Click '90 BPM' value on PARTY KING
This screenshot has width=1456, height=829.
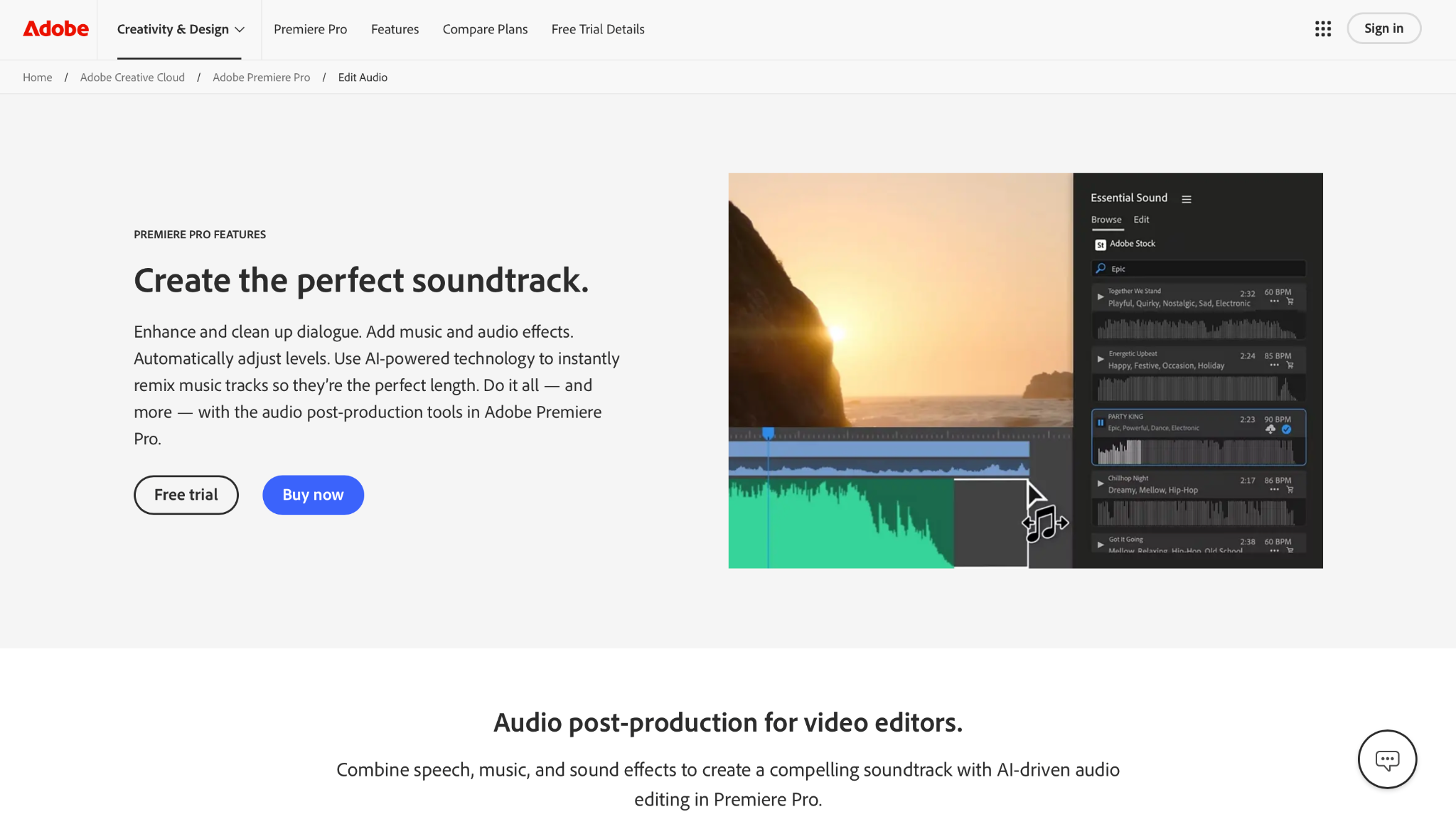coord(1278,419)
